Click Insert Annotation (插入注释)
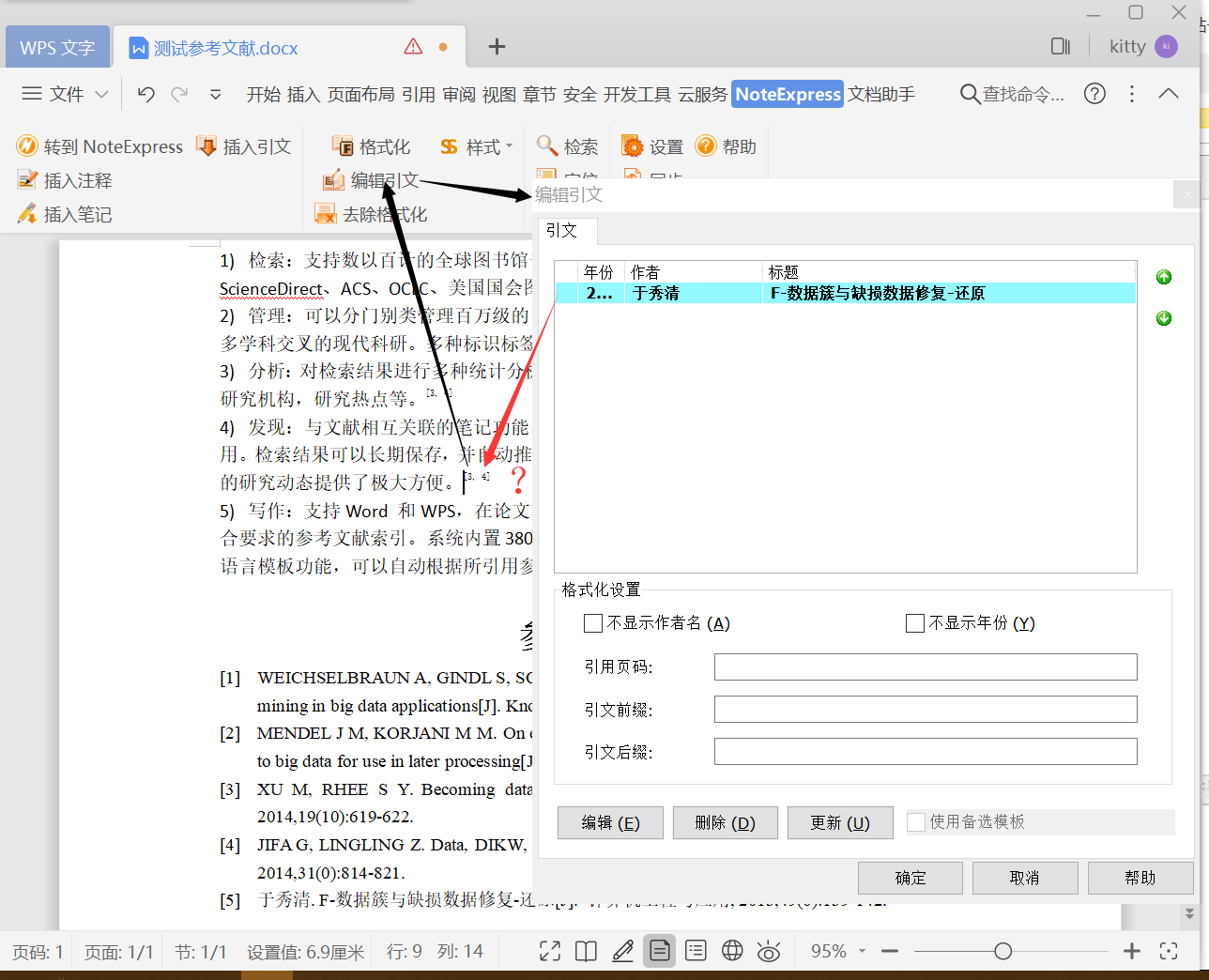Screen dimensions: 1209x980 pyautogui.click(x=65, y=180)
